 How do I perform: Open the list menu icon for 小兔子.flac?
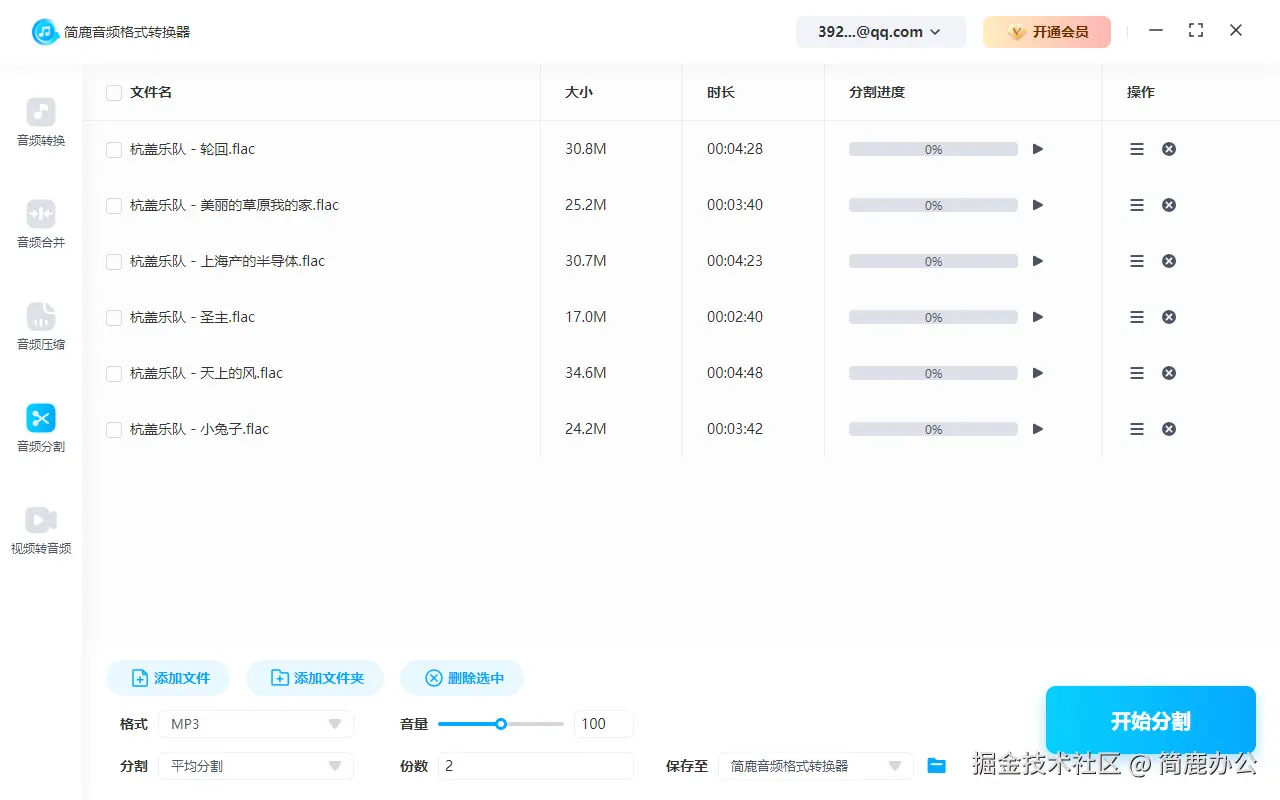[1137, 429]
